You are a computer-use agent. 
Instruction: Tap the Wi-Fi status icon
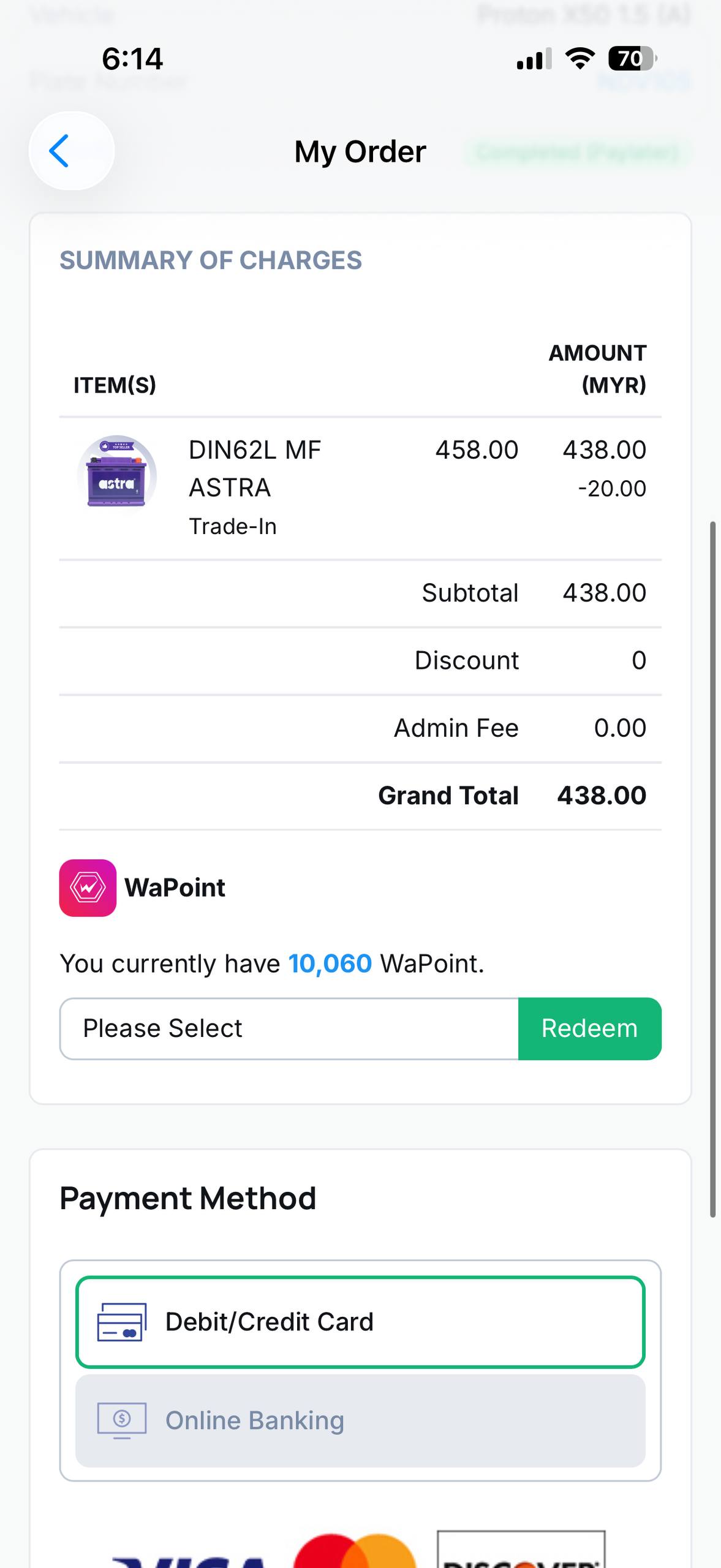(x=579, y=59)
